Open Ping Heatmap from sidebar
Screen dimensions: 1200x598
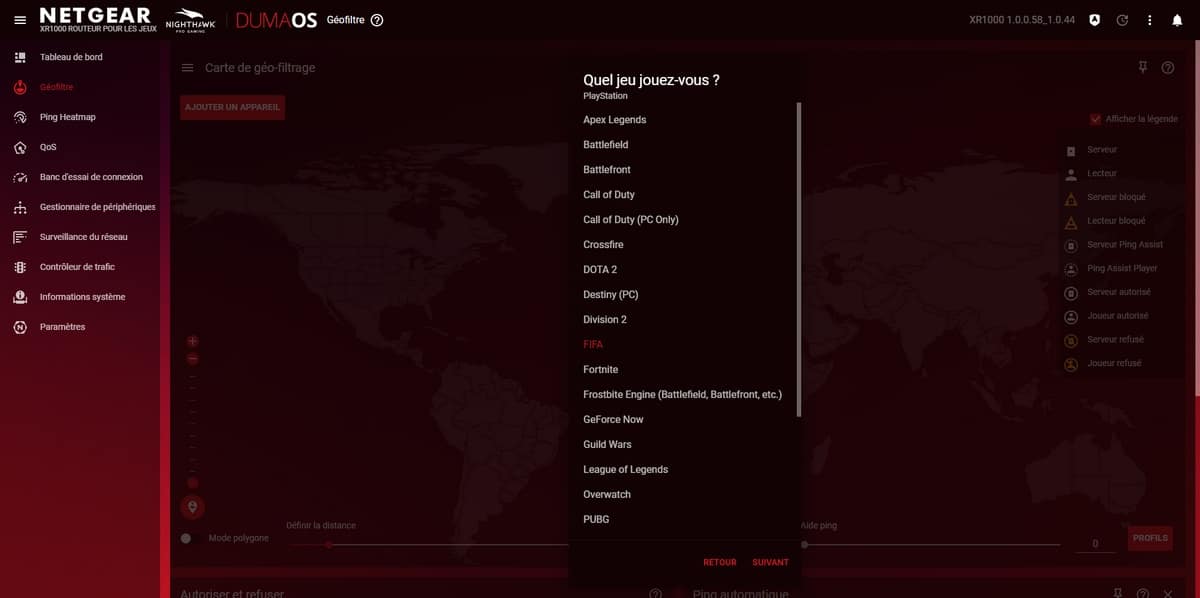(x=68, y=117)
